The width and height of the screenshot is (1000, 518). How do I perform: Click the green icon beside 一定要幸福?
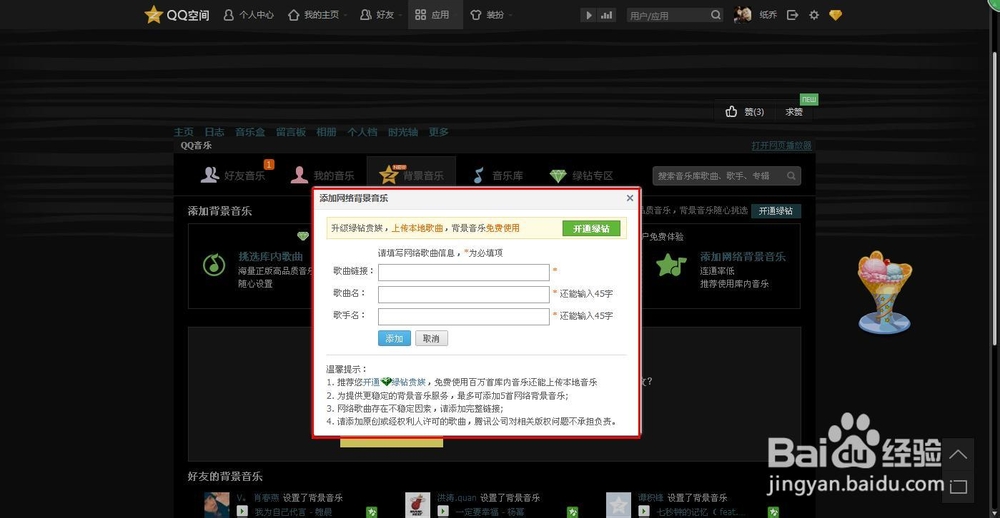point(573,512)
